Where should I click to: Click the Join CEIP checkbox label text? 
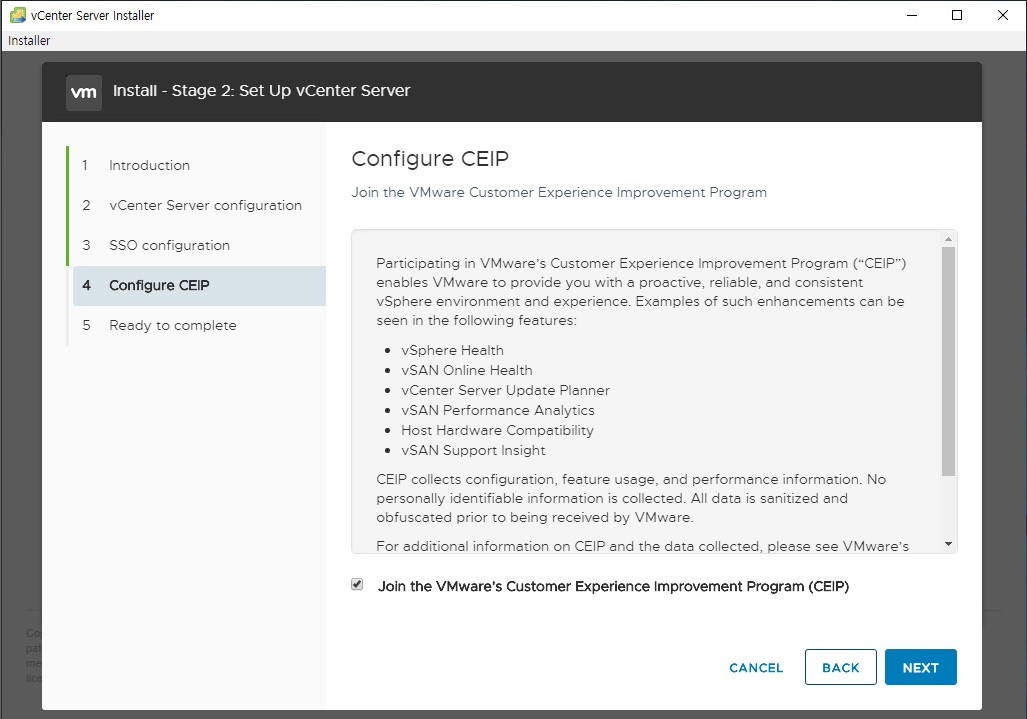pos(613,586)
